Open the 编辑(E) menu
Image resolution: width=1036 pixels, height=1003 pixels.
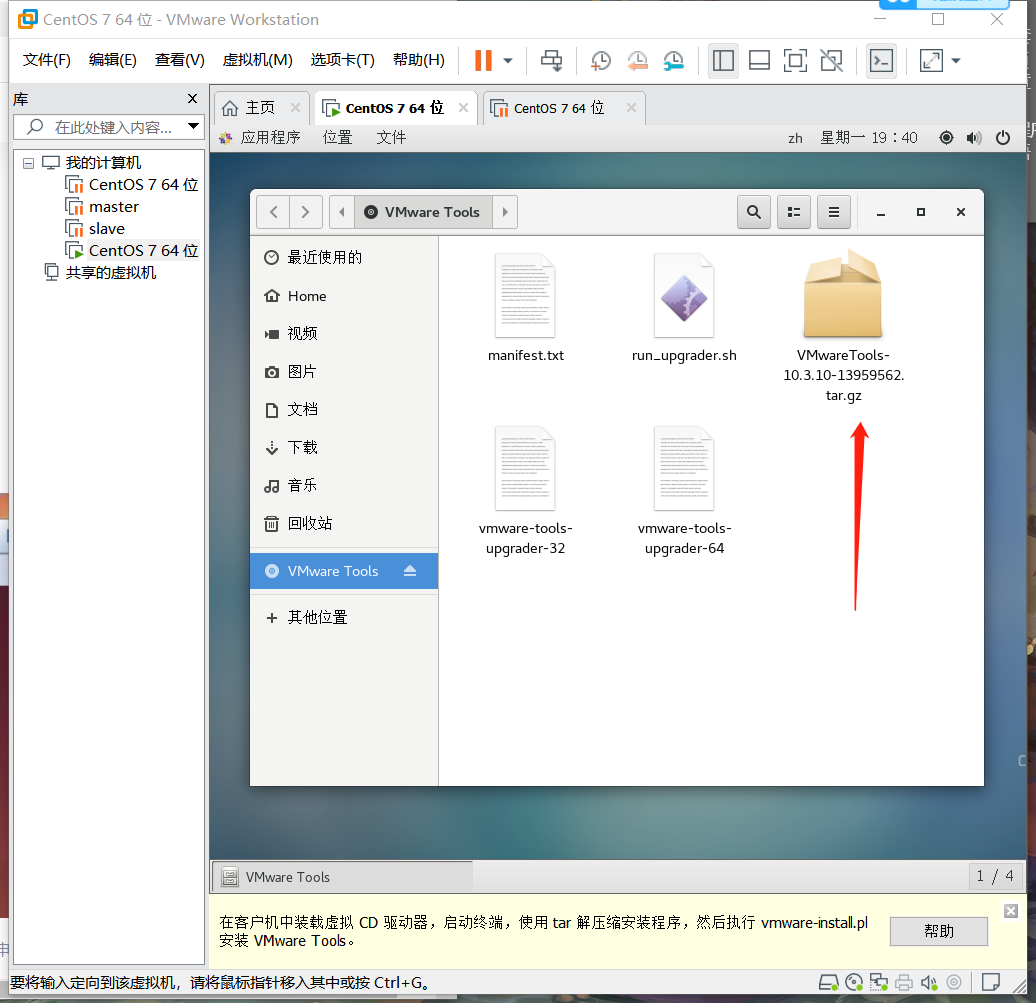(x=112, y=60)
